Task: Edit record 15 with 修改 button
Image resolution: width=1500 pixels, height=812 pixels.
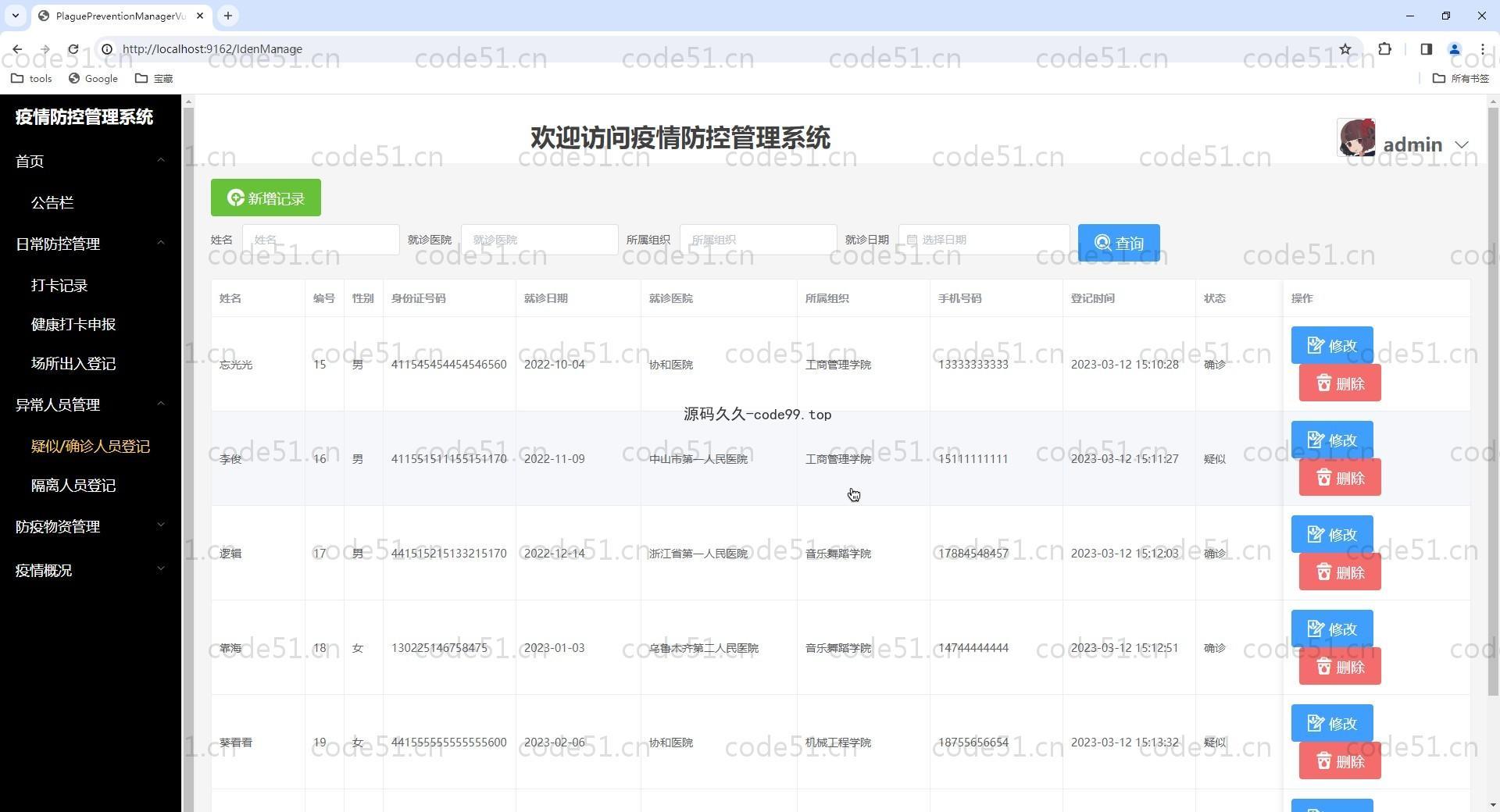Action: 1332,345
